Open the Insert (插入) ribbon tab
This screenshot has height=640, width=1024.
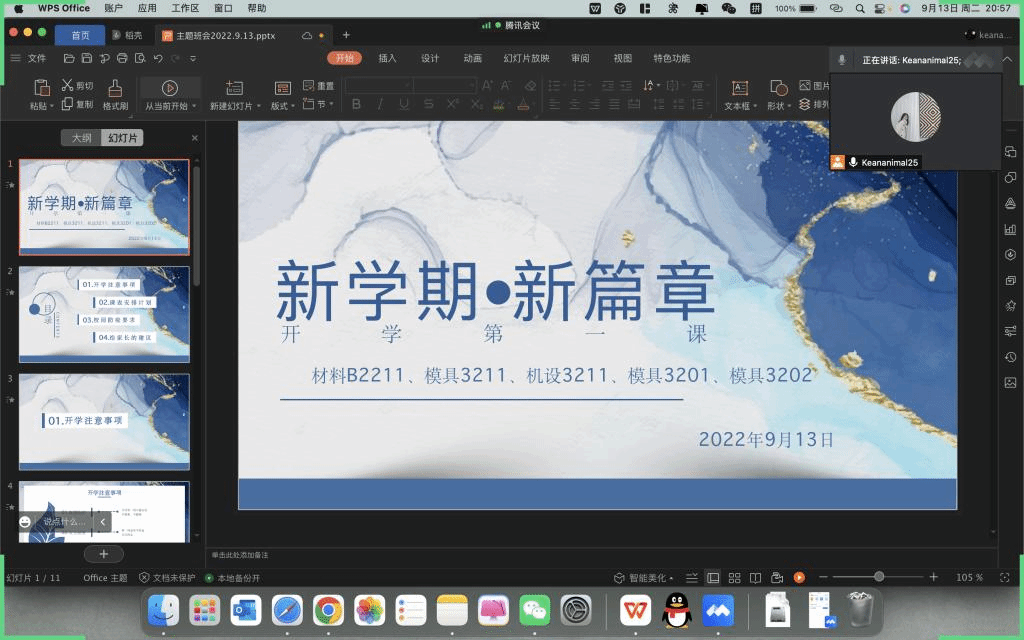pyautogui.click(x=387, y=58)
